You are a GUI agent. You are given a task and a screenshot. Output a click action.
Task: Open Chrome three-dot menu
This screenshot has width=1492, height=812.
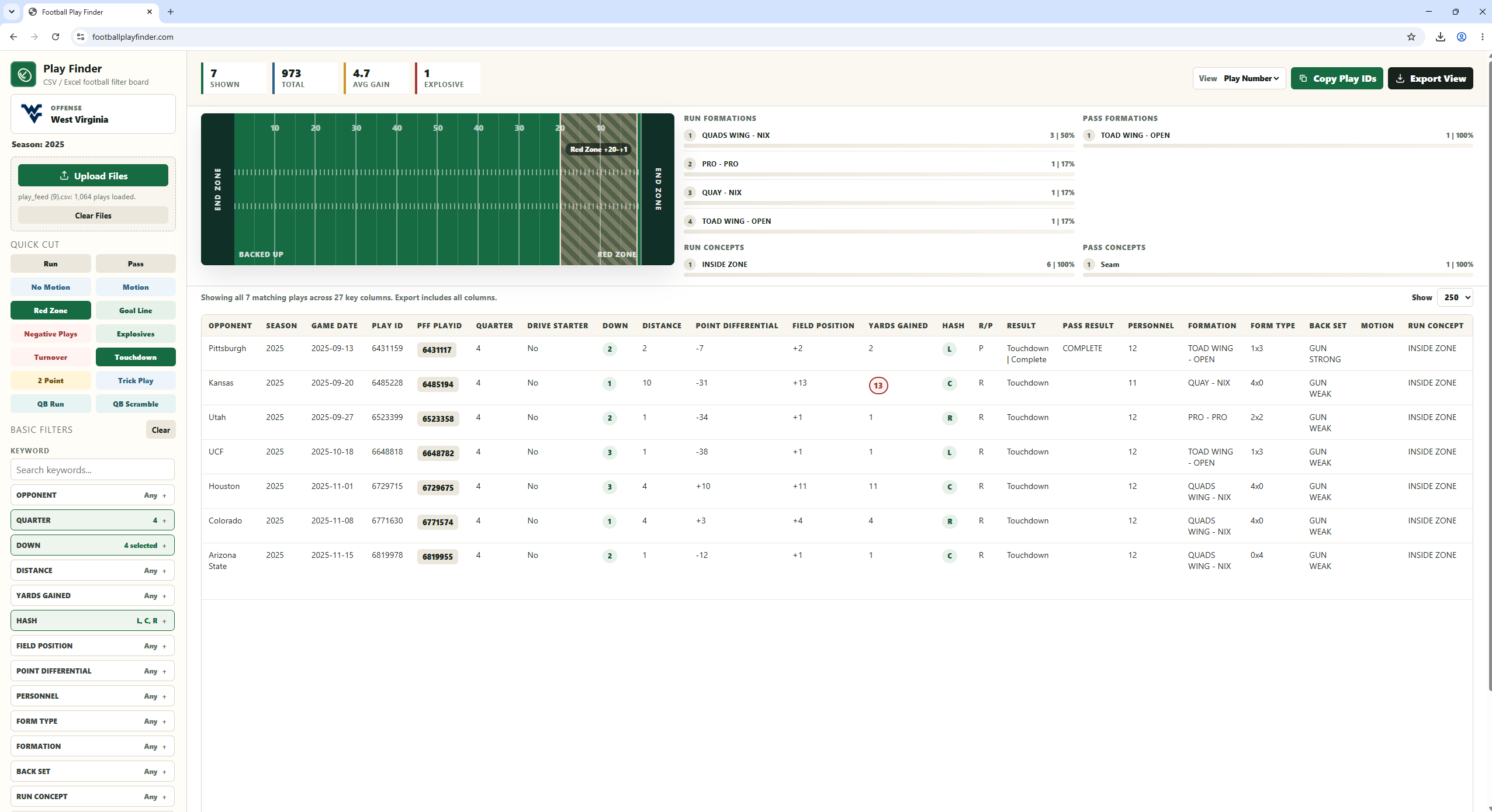[x=1482, y=37]
